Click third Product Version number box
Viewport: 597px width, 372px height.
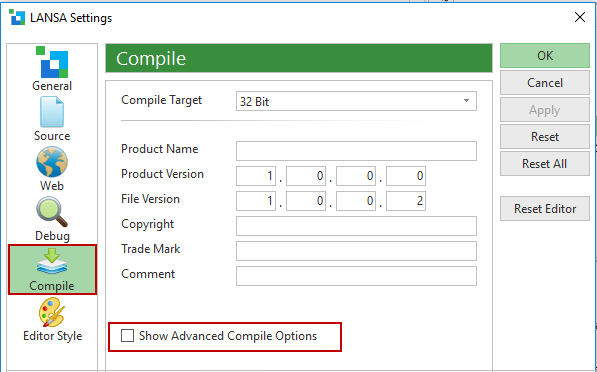(356, 176)
